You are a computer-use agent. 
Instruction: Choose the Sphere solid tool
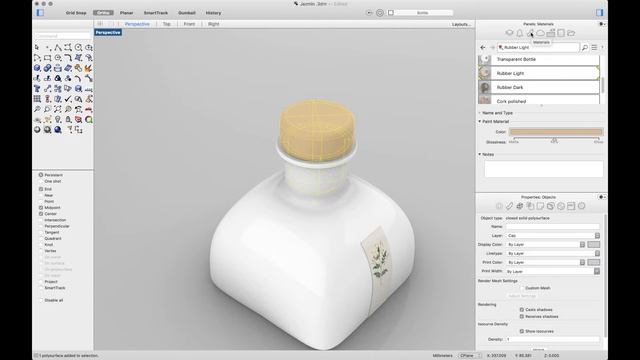pos(37,68)
